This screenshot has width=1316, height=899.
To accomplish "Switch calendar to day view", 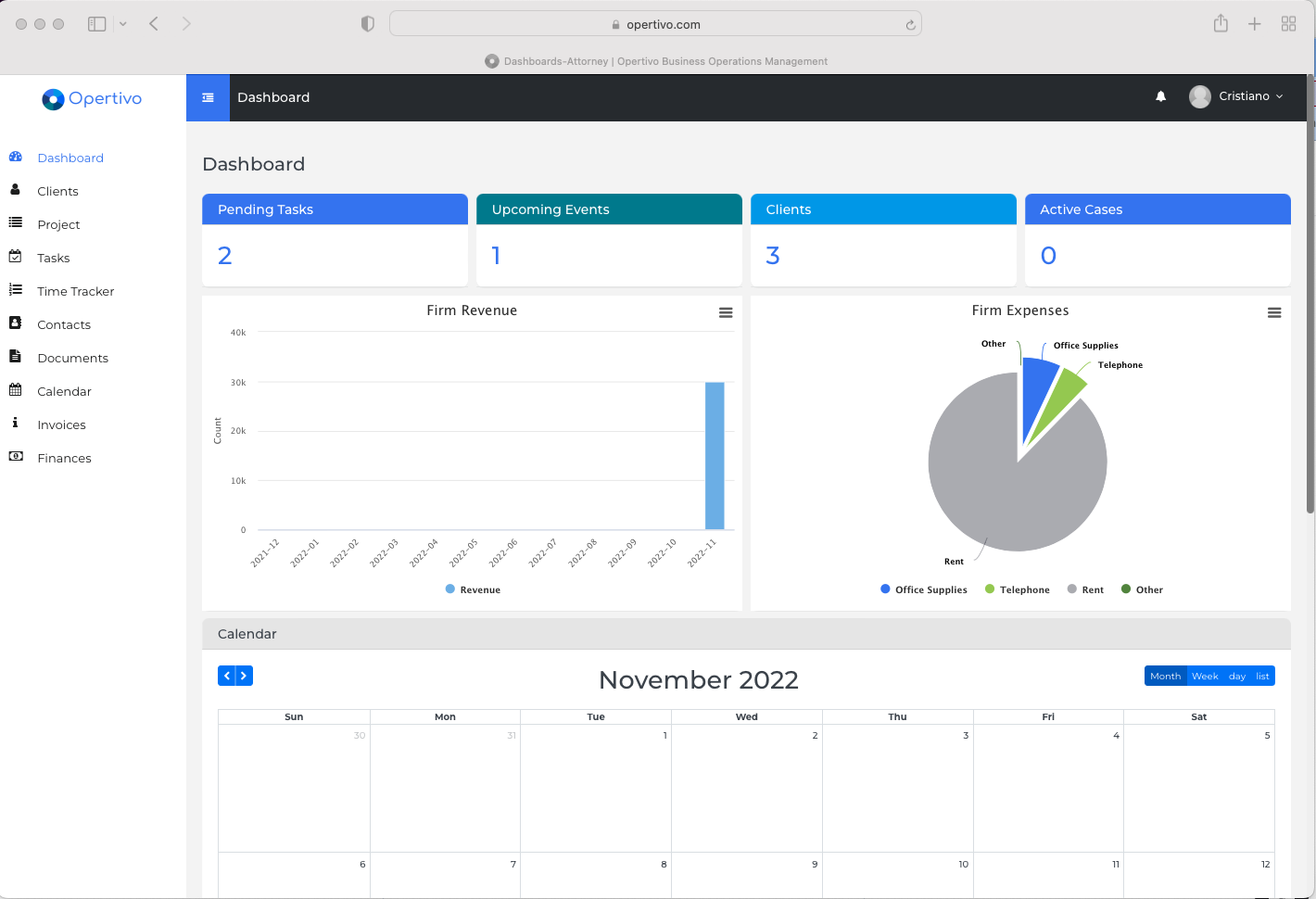I will click(x=1237, y=676).
